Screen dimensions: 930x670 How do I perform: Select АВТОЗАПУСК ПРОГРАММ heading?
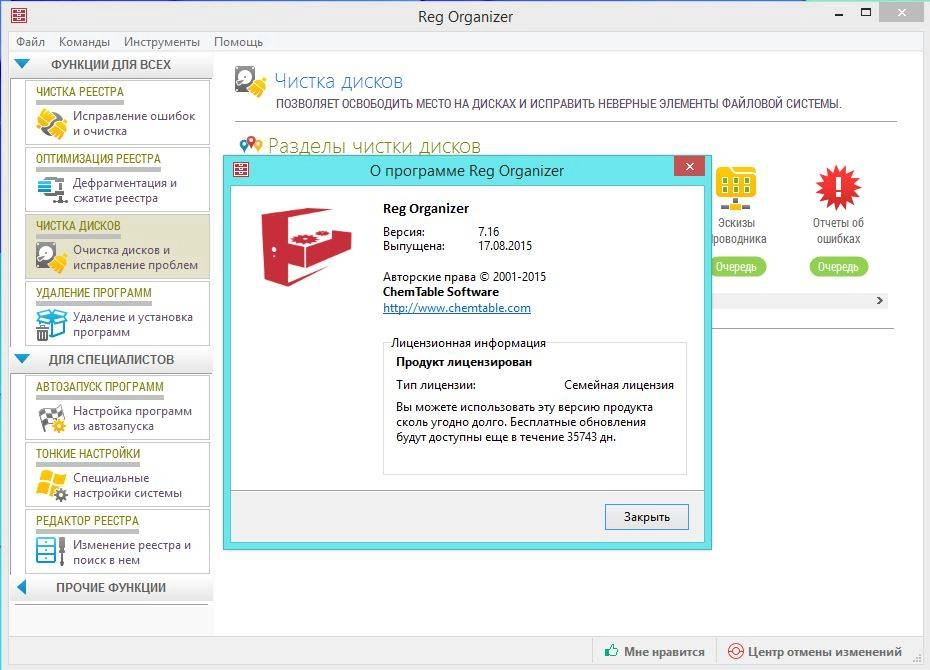[100, 387]
